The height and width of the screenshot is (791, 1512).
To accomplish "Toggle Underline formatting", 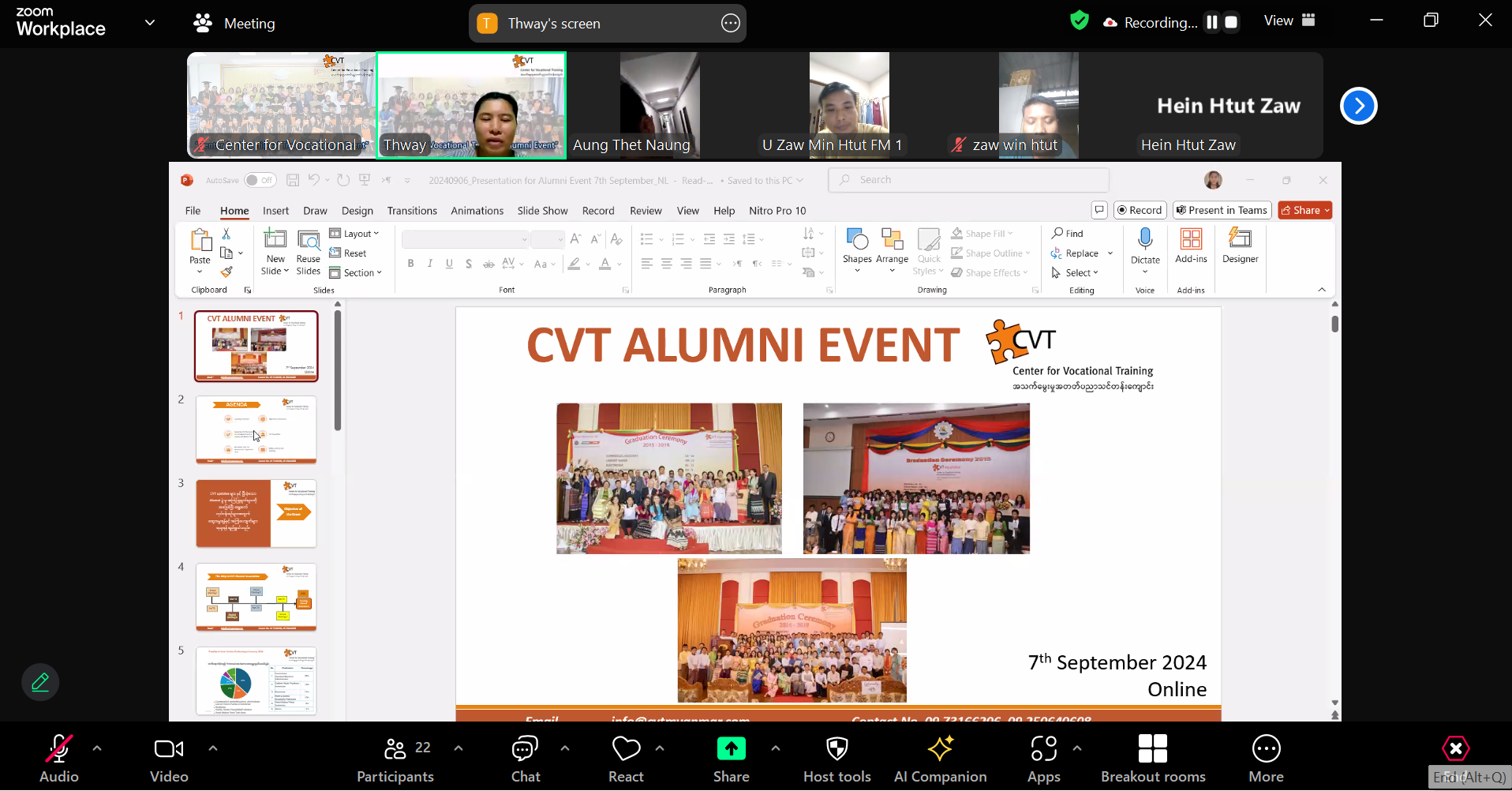I will point(449,264).
